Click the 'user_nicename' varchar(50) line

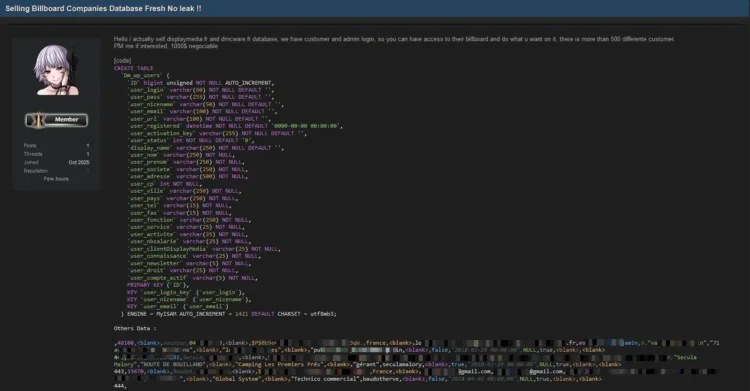pyautogui.click(x=206, y=104)
